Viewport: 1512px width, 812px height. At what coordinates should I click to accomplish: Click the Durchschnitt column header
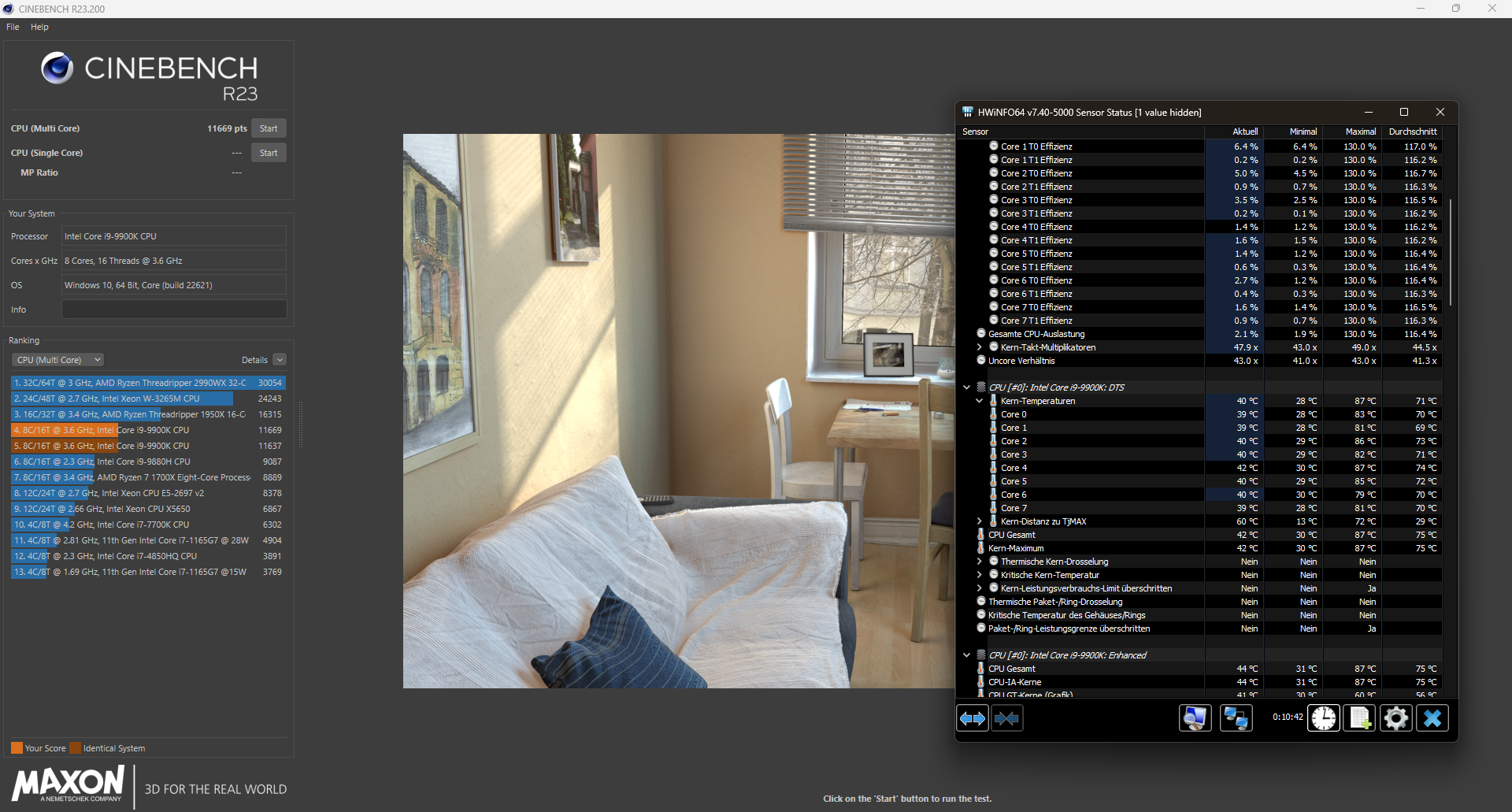(x=1413, y=132)
